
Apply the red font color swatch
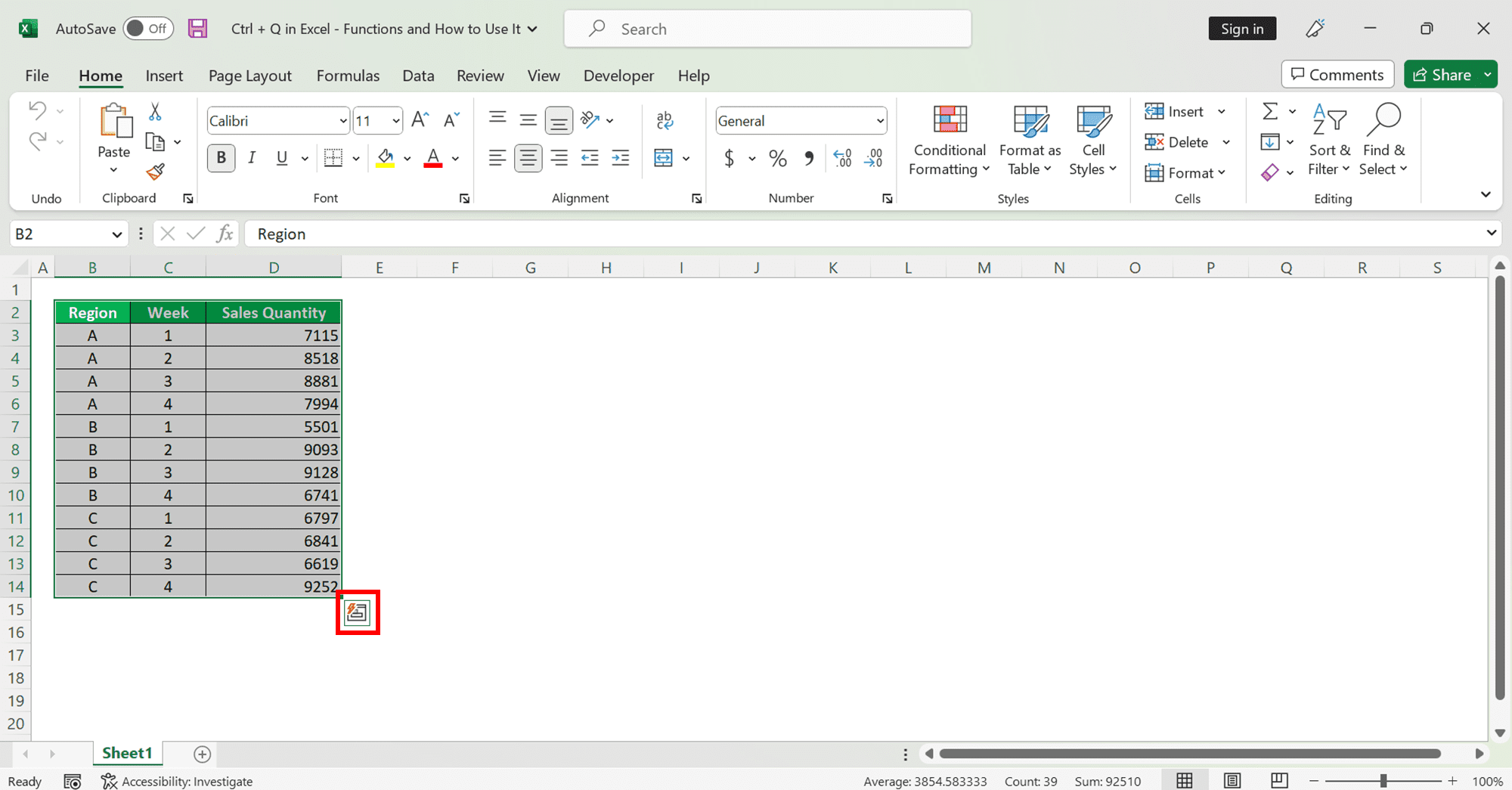(432, 158)
